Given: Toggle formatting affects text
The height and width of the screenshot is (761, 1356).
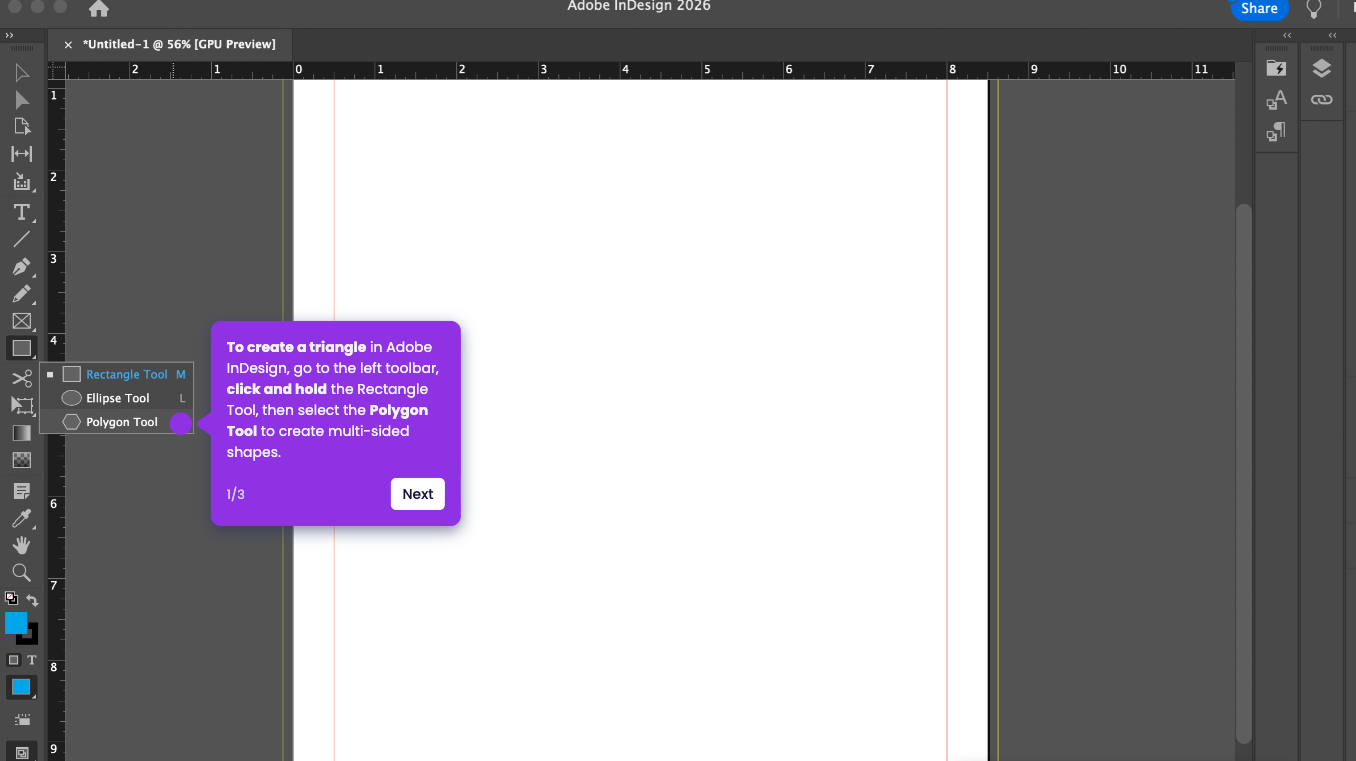Looking at the screenshot, I should (x=32, y=660).
